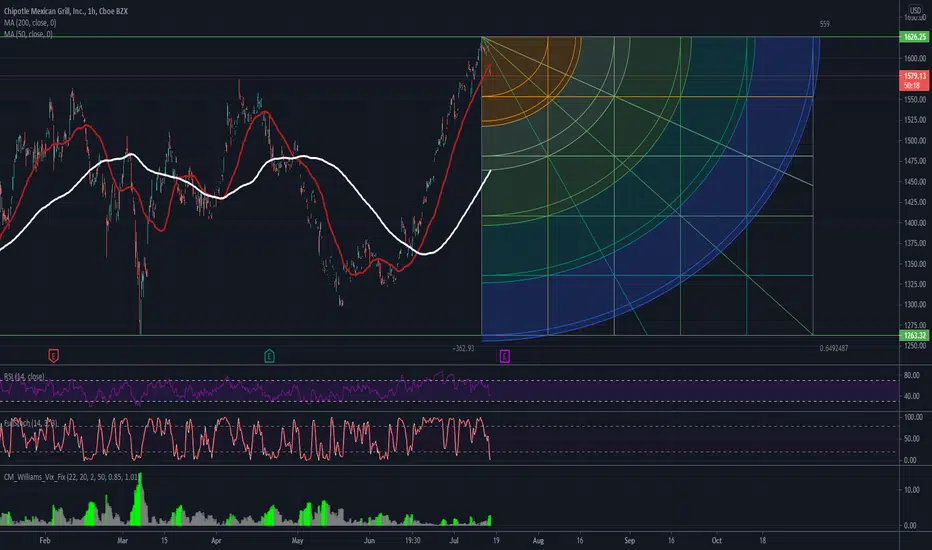Image resolution: width=932 pixels, height=550 pixels.
Task: Click the 1350.00 price axis label
Action: point(915,264)
